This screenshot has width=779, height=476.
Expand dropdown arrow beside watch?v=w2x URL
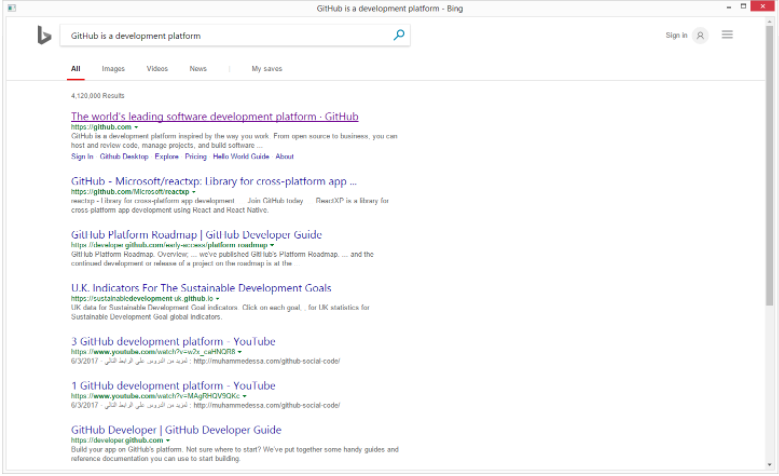[239, 352]
